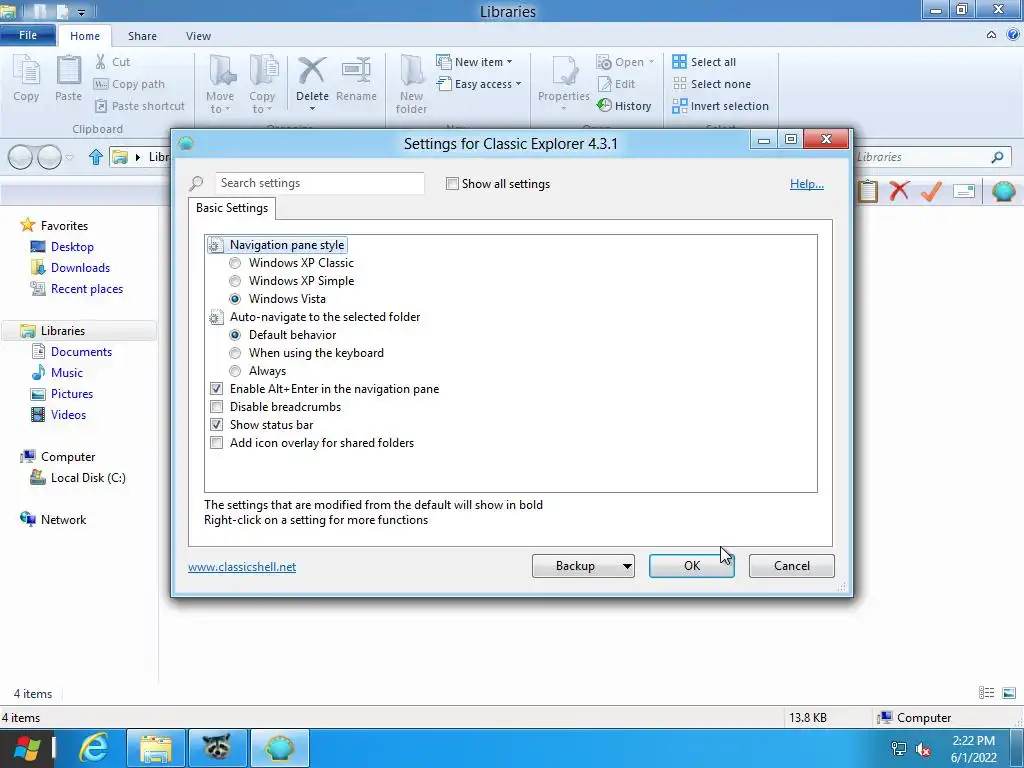The image size is (1024, 768).
Task: Click the Edit icon in ribbon
Action: coord(605,84)
